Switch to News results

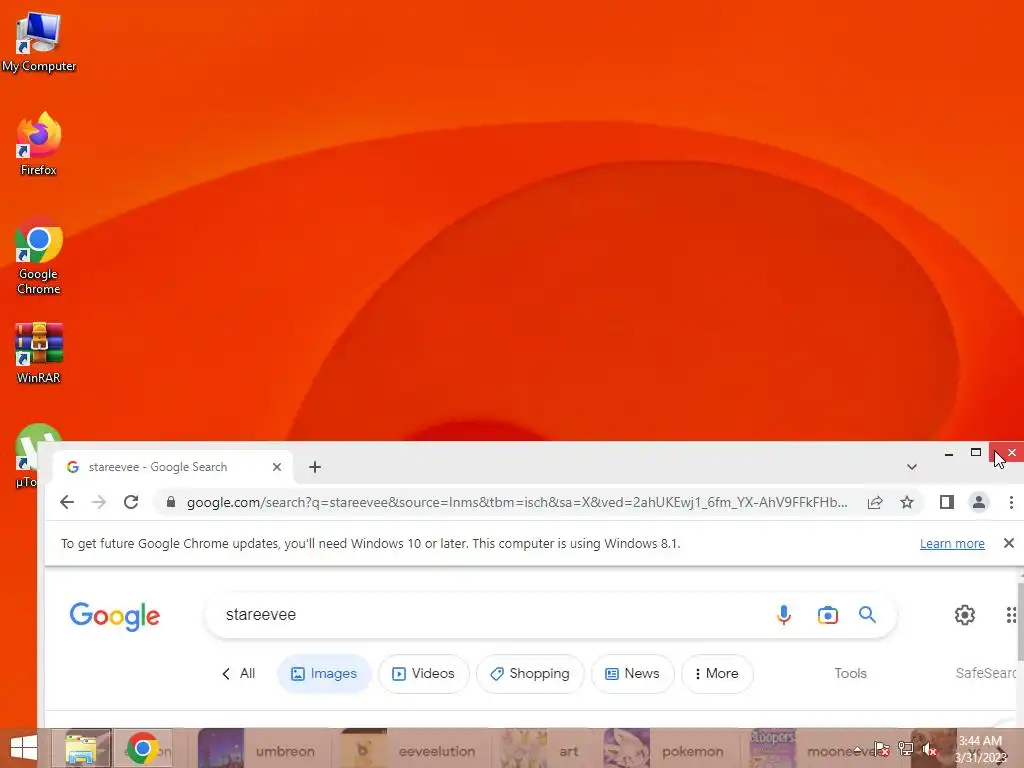[x=632, y=673]
